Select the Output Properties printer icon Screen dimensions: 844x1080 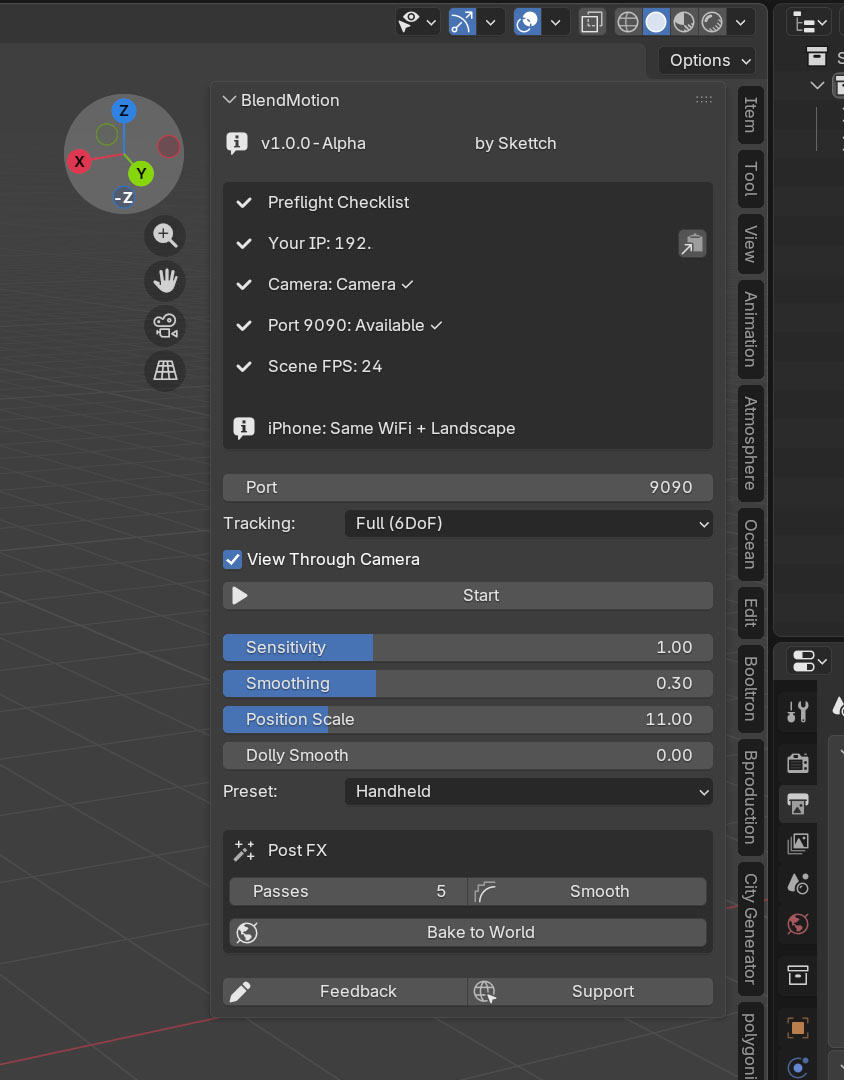coord(797,803)
